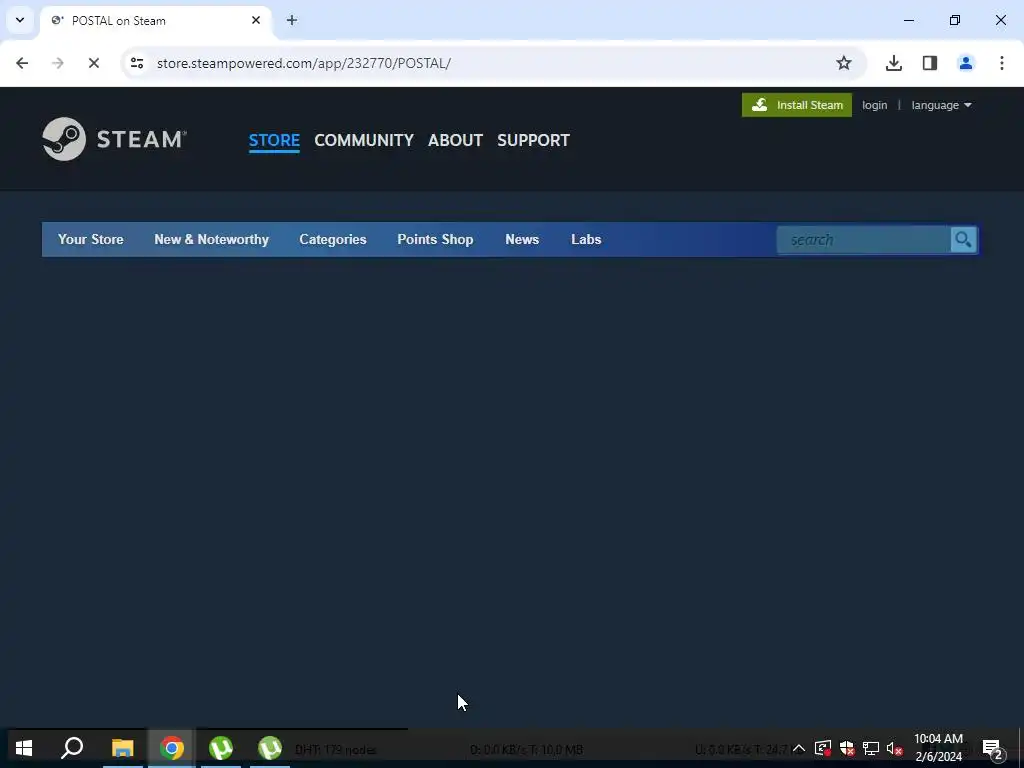
Task: Select the POSTAL on Steam tab
Action: coord(155,21)
